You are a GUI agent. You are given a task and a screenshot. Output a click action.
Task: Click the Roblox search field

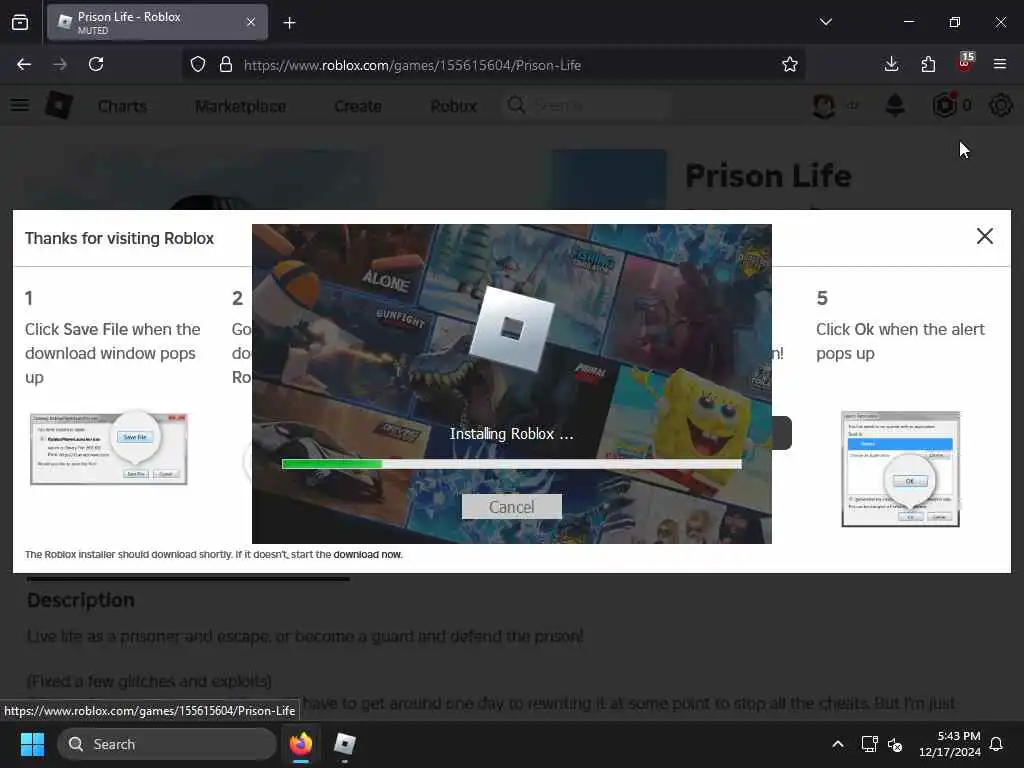point(586,105)
